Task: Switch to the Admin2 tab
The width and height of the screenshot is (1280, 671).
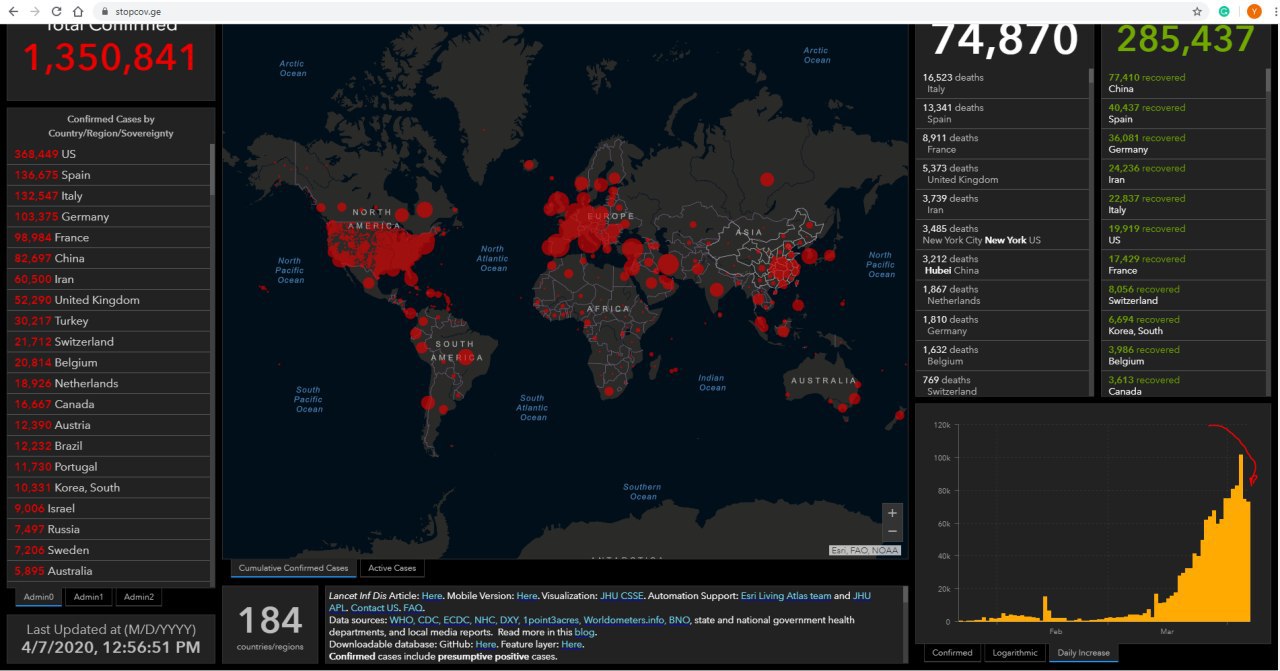Action: [x=138, y=597]
